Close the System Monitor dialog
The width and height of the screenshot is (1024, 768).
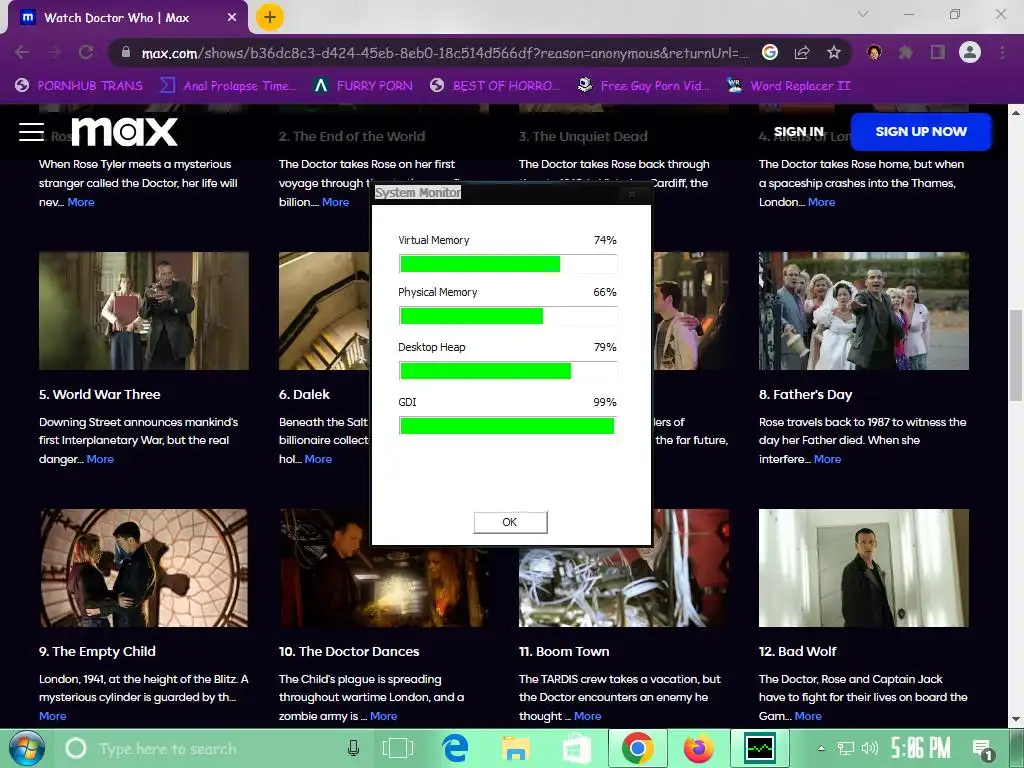point(632,193)
